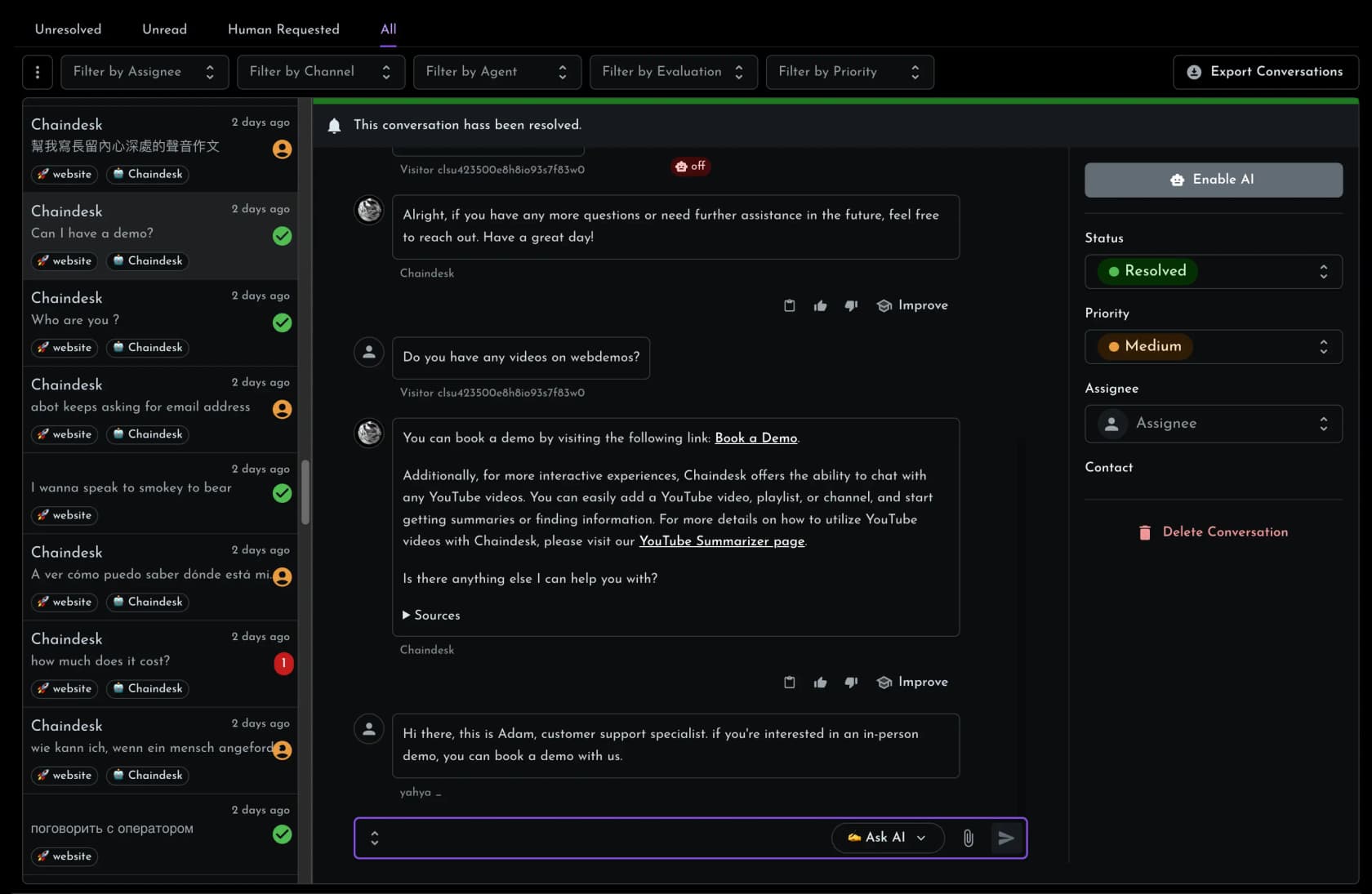Open the Status dropdown showing Resolved

[x=1214, y=271]
